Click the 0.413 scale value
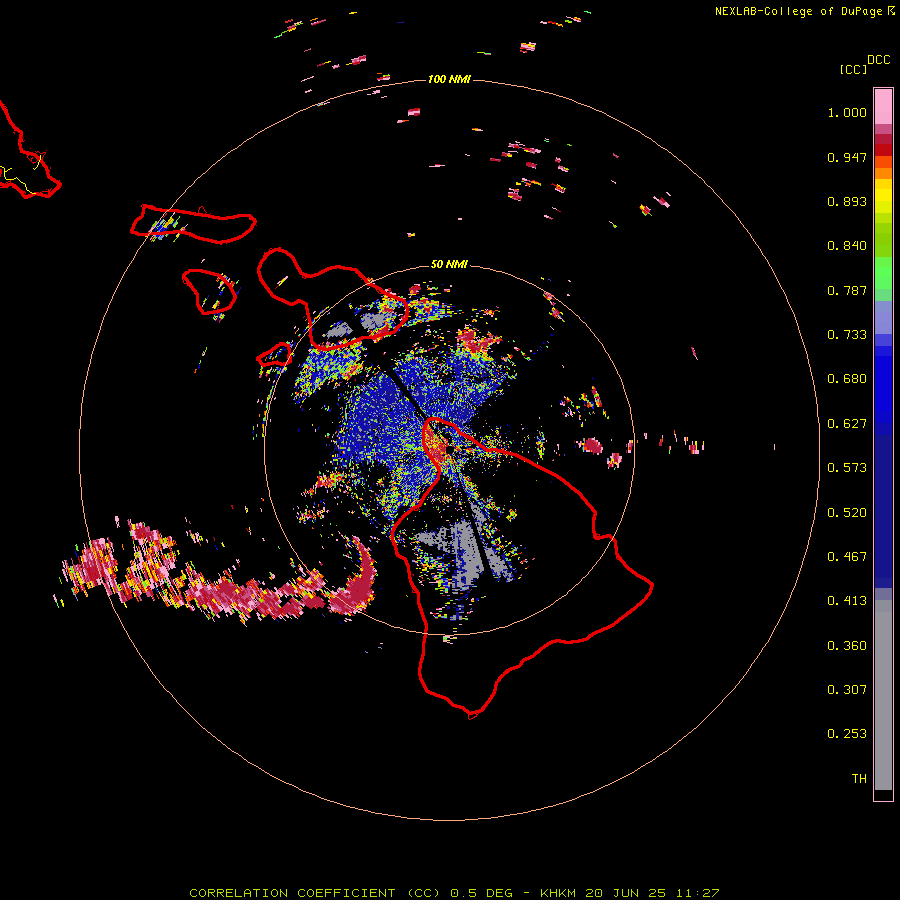This screenshot has width=900, height=900. (x=847, y=601)
